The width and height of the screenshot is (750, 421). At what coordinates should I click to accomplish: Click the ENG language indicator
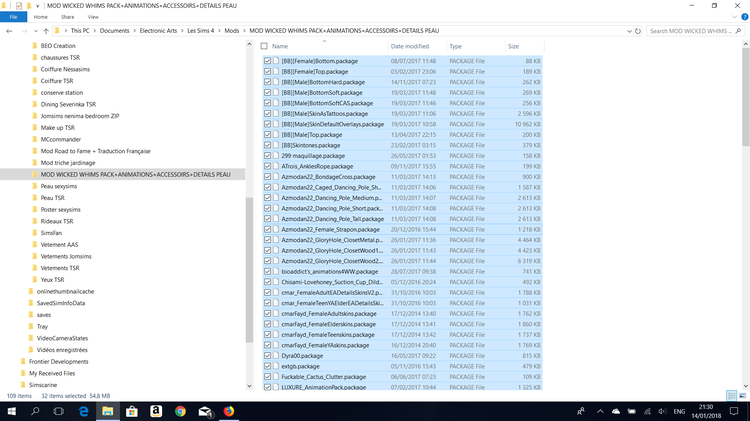point(679,411)
